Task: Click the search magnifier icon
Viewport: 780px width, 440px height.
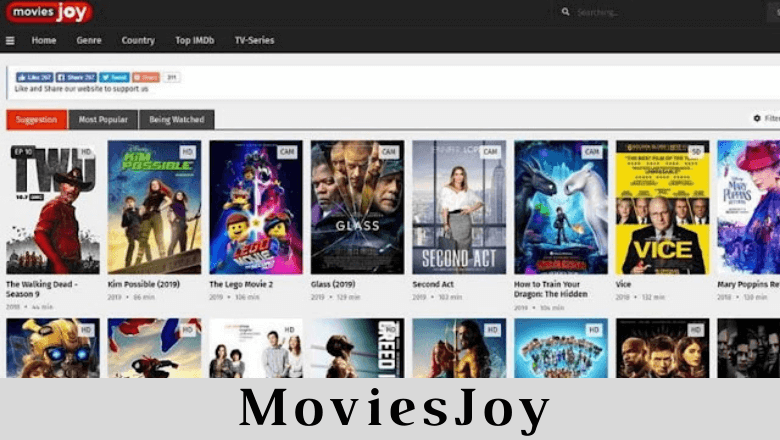Action: 566,11
